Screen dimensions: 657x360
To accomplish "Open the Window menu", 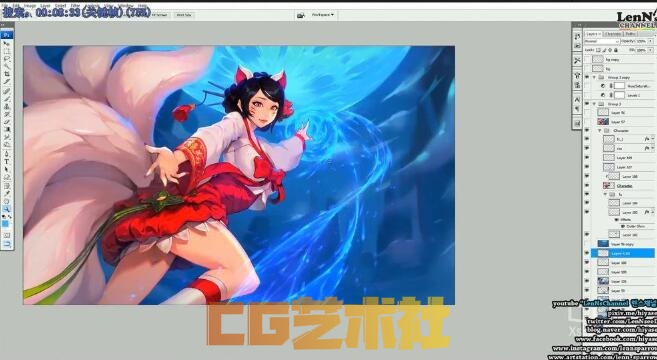I will (125, 5).
